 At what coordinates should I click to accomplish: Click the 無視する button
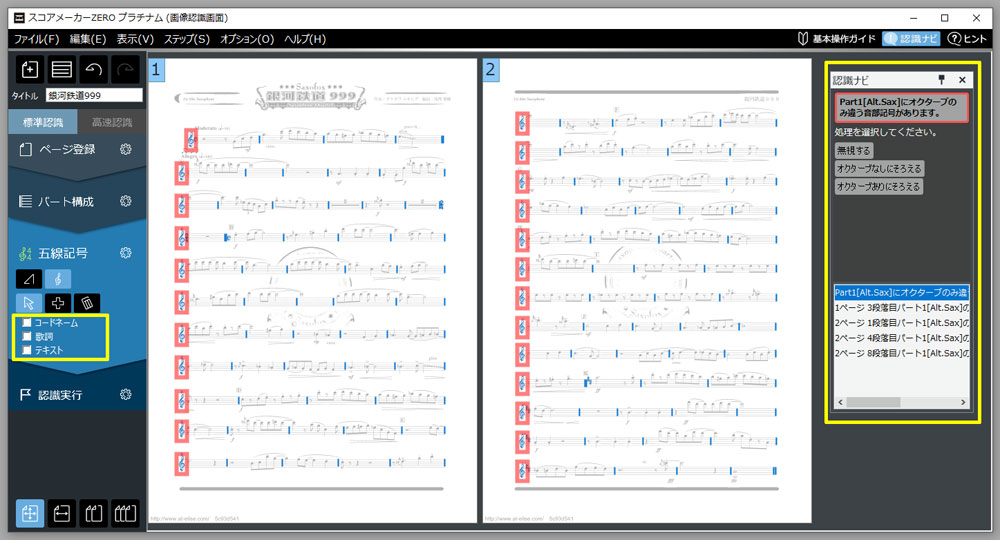[853, 150]
